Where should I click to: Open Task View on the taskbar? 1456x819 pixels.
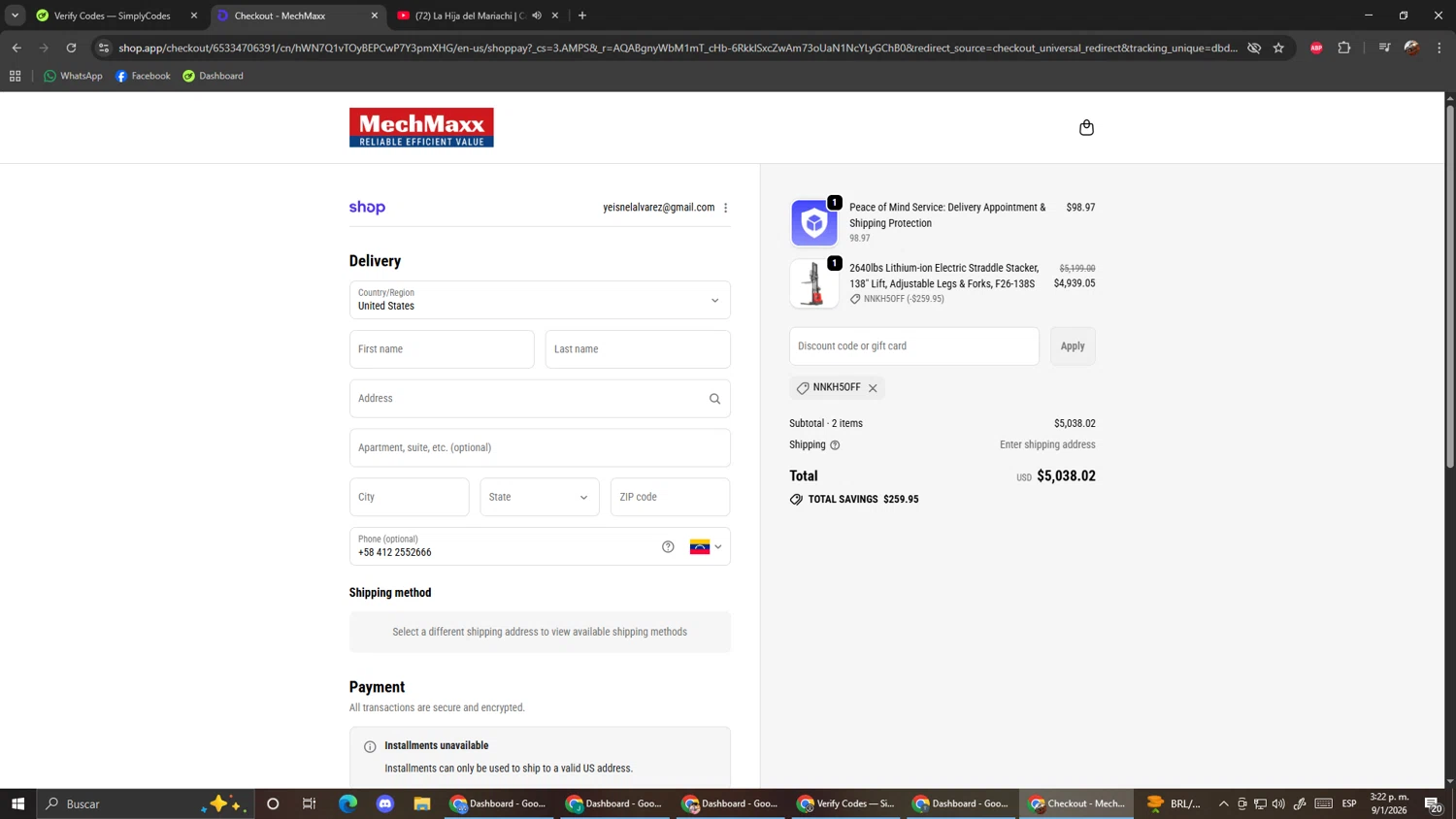[310, 803]
